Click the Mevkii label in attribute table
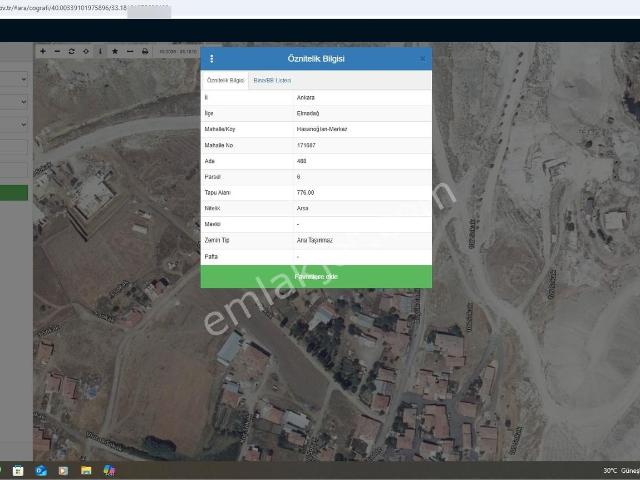Screen dimensions: 640x480 click(x=212, y=224)
